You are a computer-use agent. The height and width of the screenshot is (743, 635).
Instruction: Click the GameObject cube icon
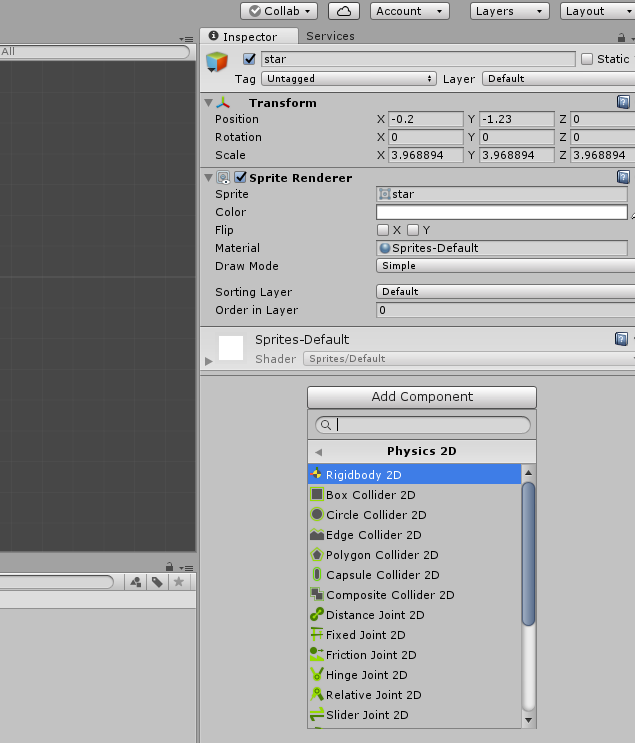[x=217, y=62]
